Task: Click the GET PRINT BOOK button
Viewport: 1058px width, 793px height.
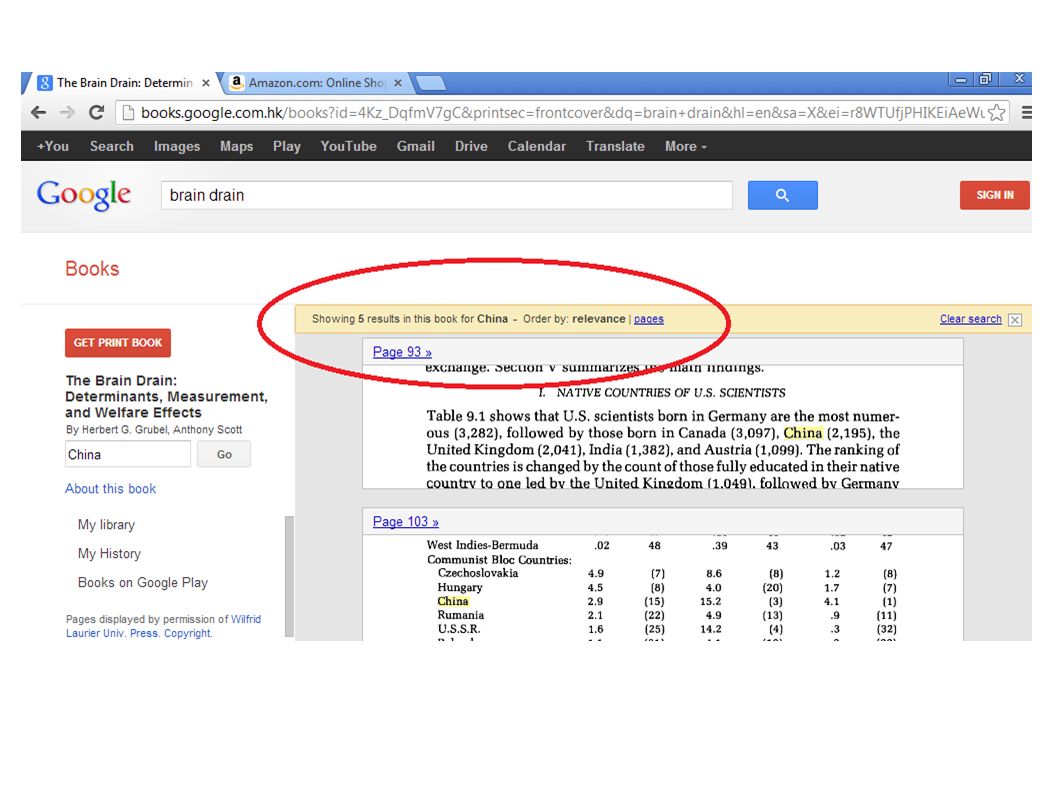Action: [x=118, y=343]
